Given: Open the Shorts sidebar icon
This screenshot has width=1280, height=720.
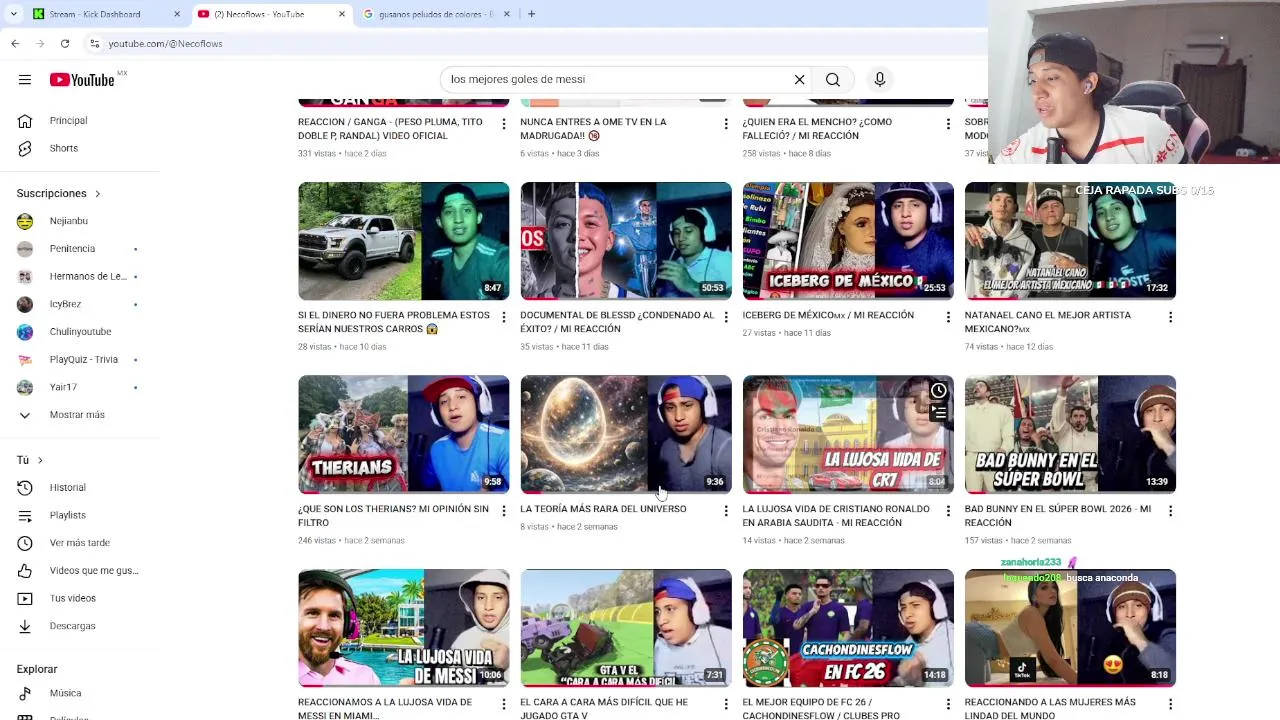Looking at the screenshot, I should click(x=25, y=148).
